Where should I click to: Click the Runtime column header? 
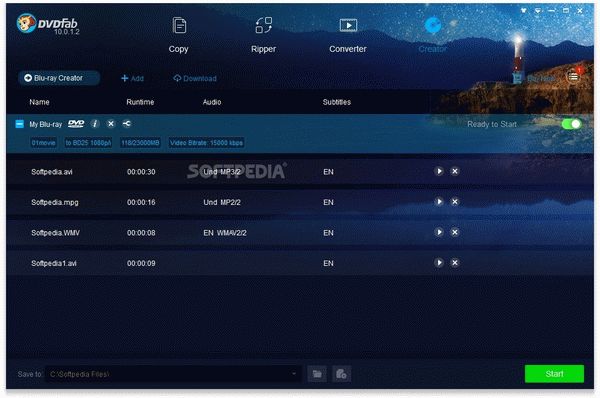click(x=140, y=102)
